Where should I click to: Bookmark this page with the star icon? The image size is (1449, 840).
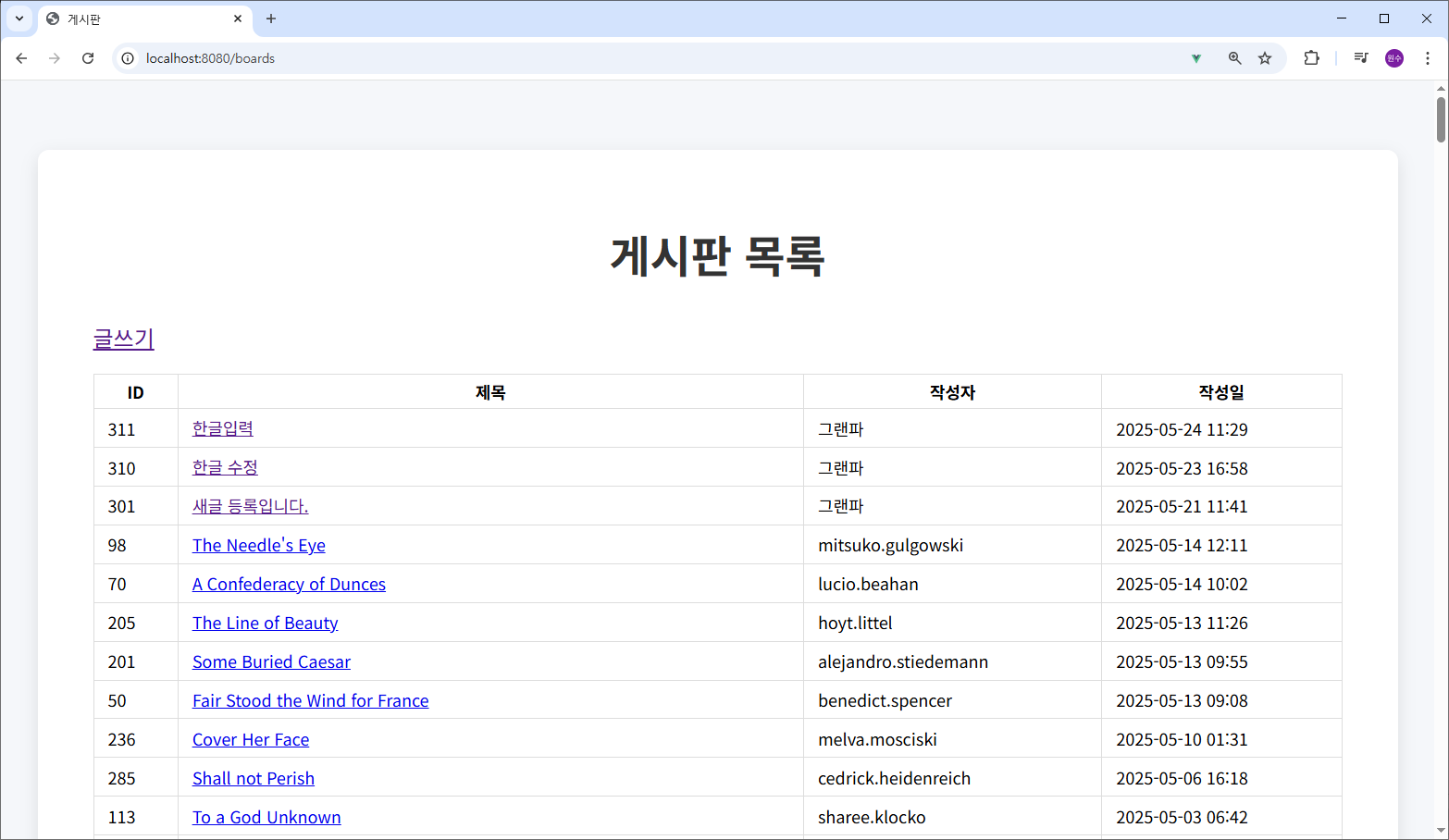(1265, 58)
